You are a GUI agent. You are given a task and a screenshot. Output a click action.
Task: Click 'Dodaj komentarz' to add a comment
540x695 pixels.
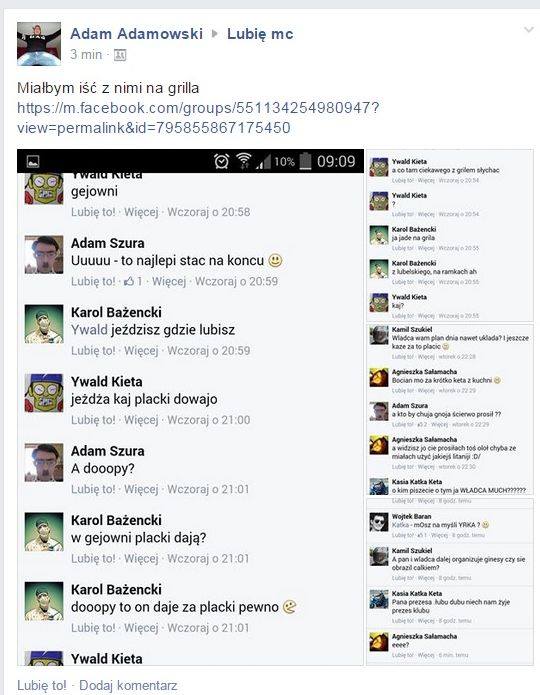(x=128, y=685)
